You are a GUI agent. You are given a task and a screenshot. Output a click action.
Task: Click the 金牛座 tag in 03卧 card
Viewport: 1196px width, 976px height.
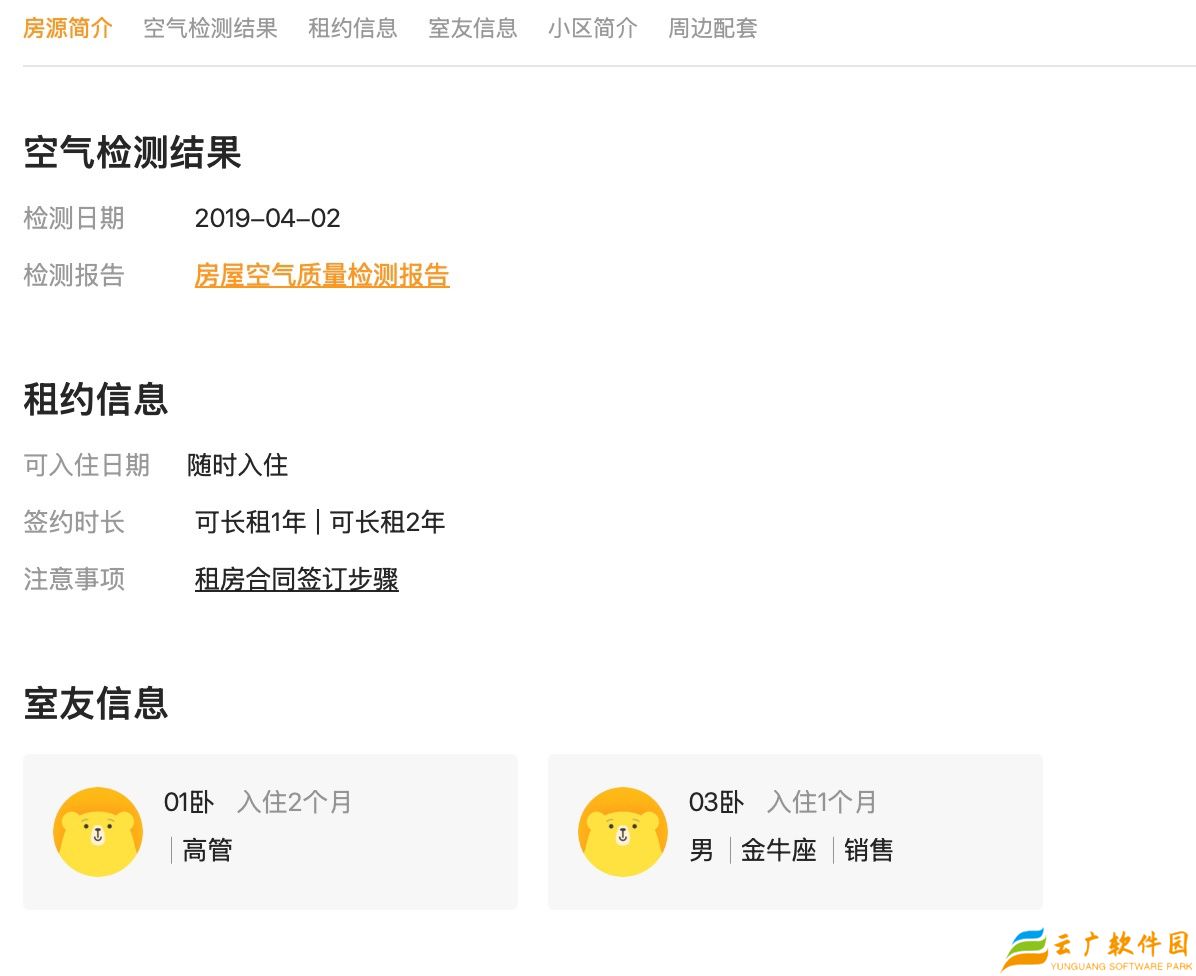(778, 851)
